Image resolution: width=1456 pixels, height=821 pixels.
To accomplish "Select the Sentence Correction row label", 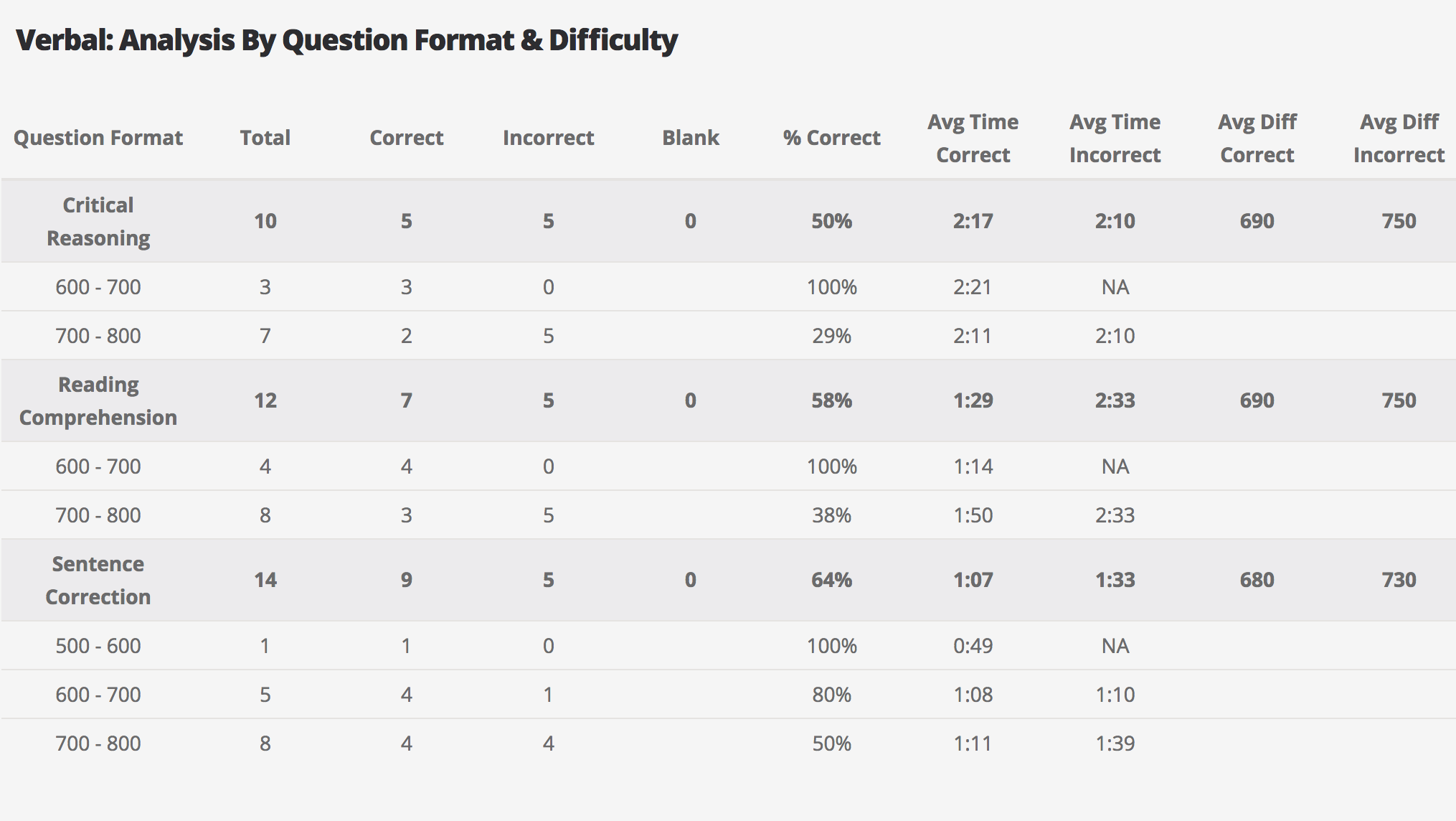I will 98,580.
